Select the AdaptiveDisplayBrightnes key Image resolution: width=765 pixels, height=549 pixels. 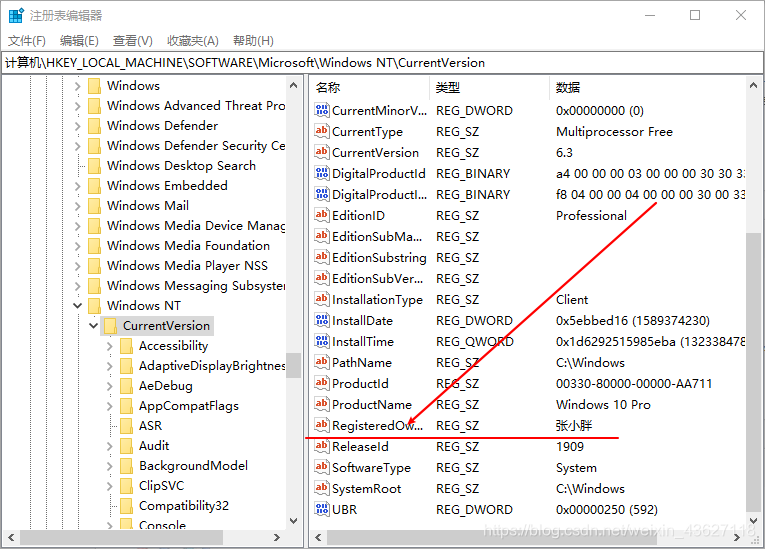pyautogui.click(x=212, y=366)
